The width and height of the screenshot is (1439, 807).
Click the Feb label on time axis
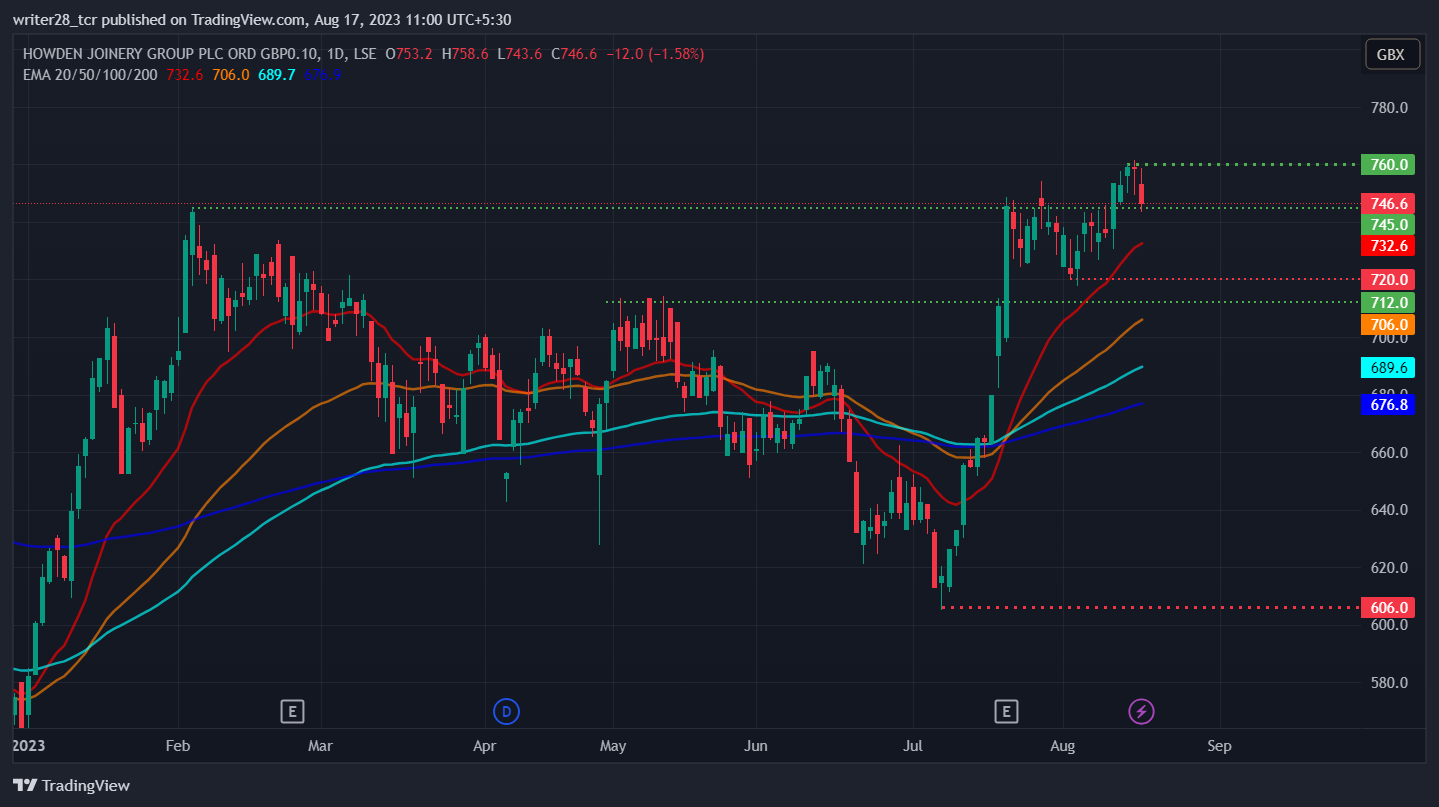[x=177, y=746]
